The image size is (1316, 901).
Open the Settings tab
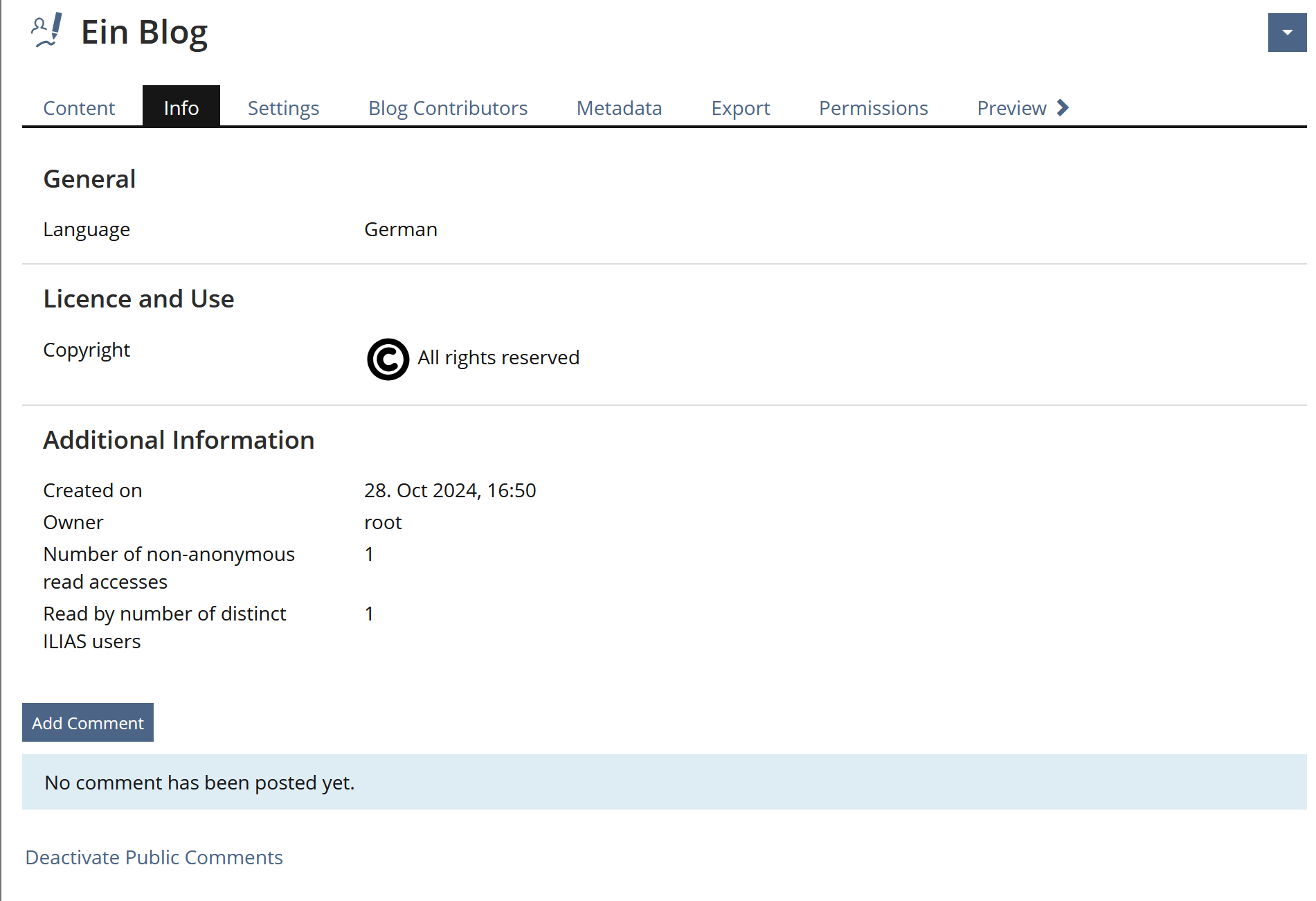point(283,108)
